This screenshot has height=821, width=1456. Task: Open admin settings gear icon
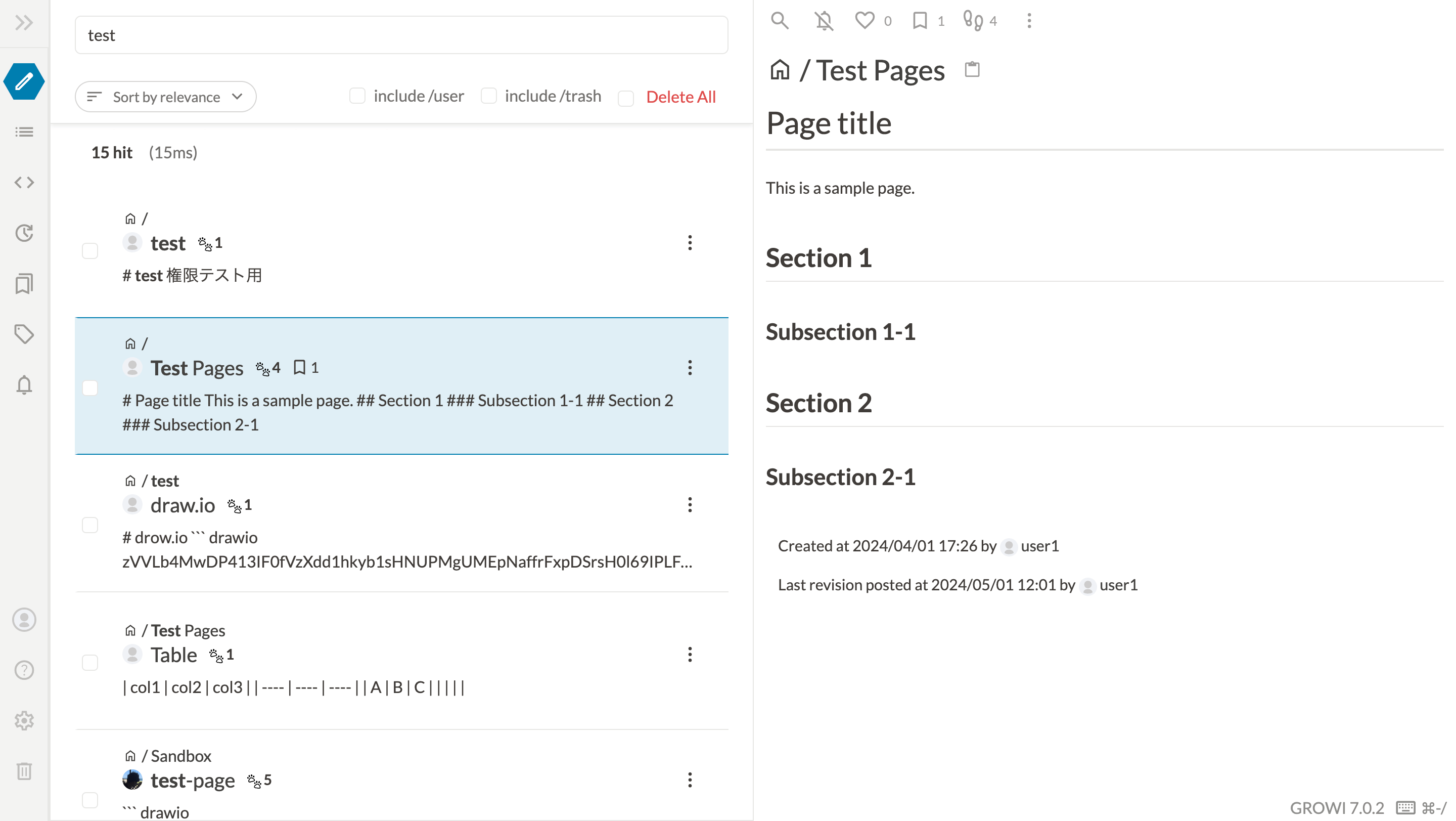click(24, 720)
